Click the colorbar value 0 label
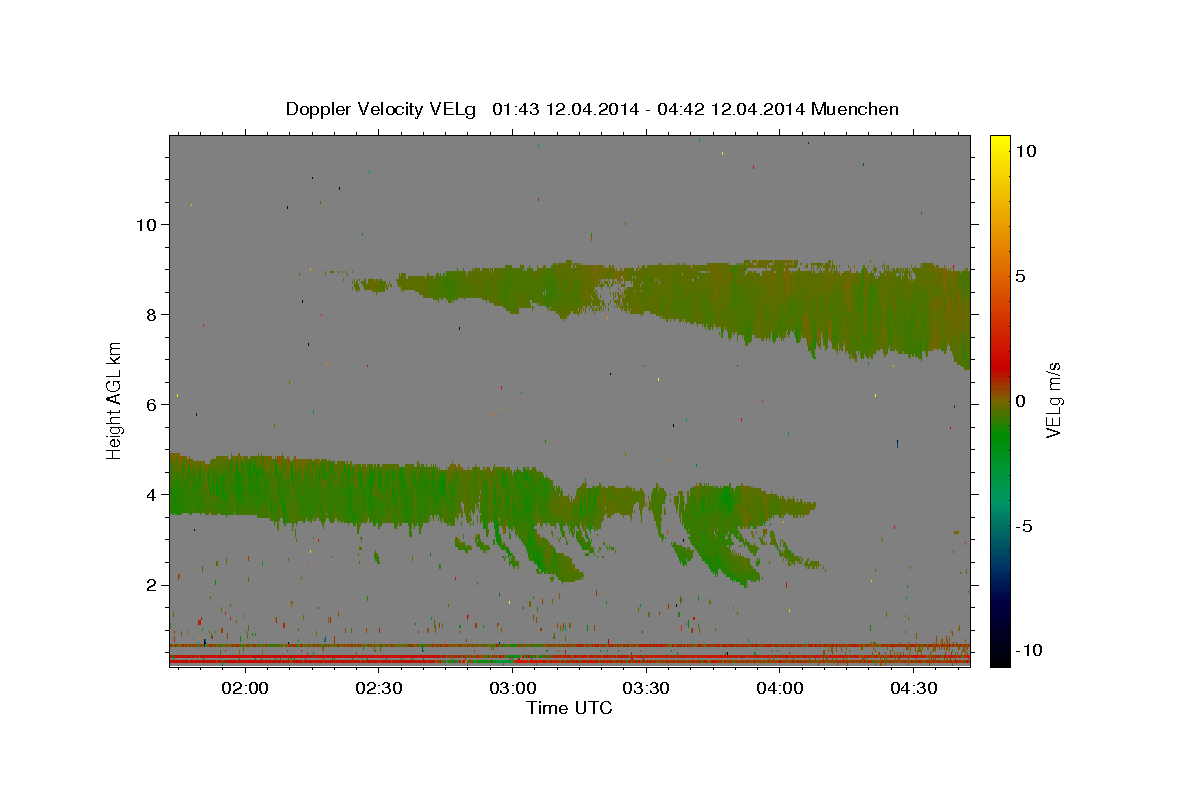This screenshot has width=1200, height=800. [1020, 400]
